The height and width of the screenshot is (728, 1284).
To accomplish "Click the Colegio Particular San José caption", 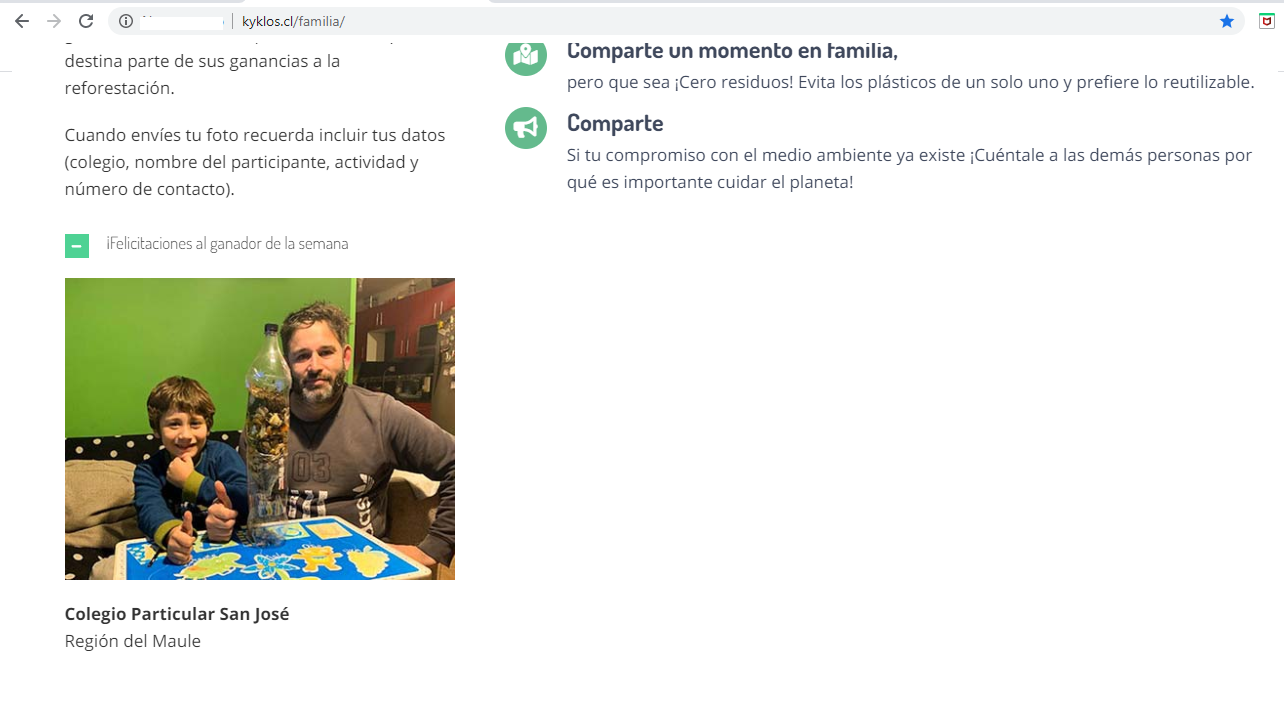I will (177, 614).
